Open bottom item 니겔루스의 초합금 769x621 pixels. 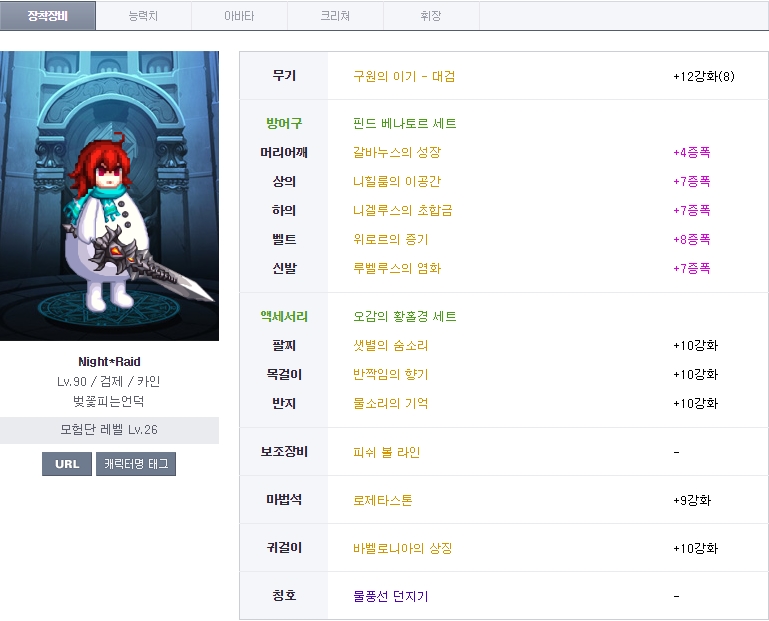[x=403, y=210]
